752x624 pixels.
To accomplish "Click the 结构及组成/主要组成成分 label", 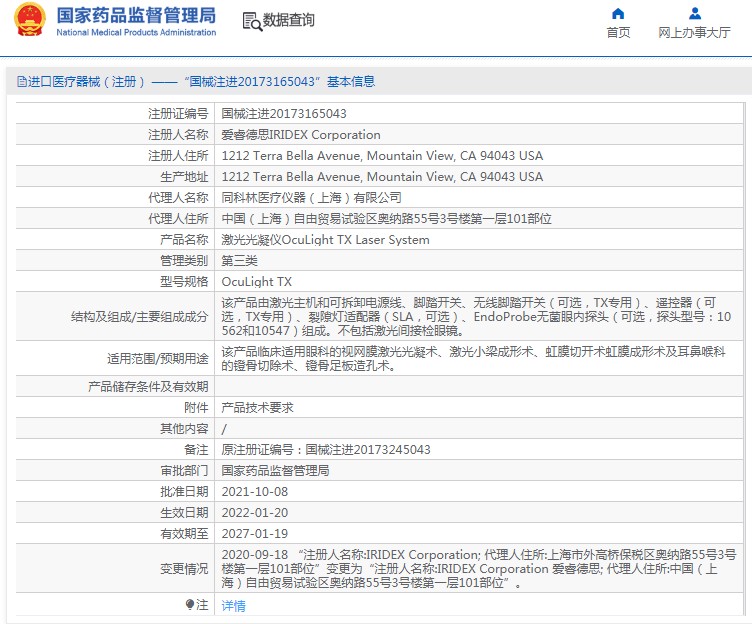I will (140, 317).
